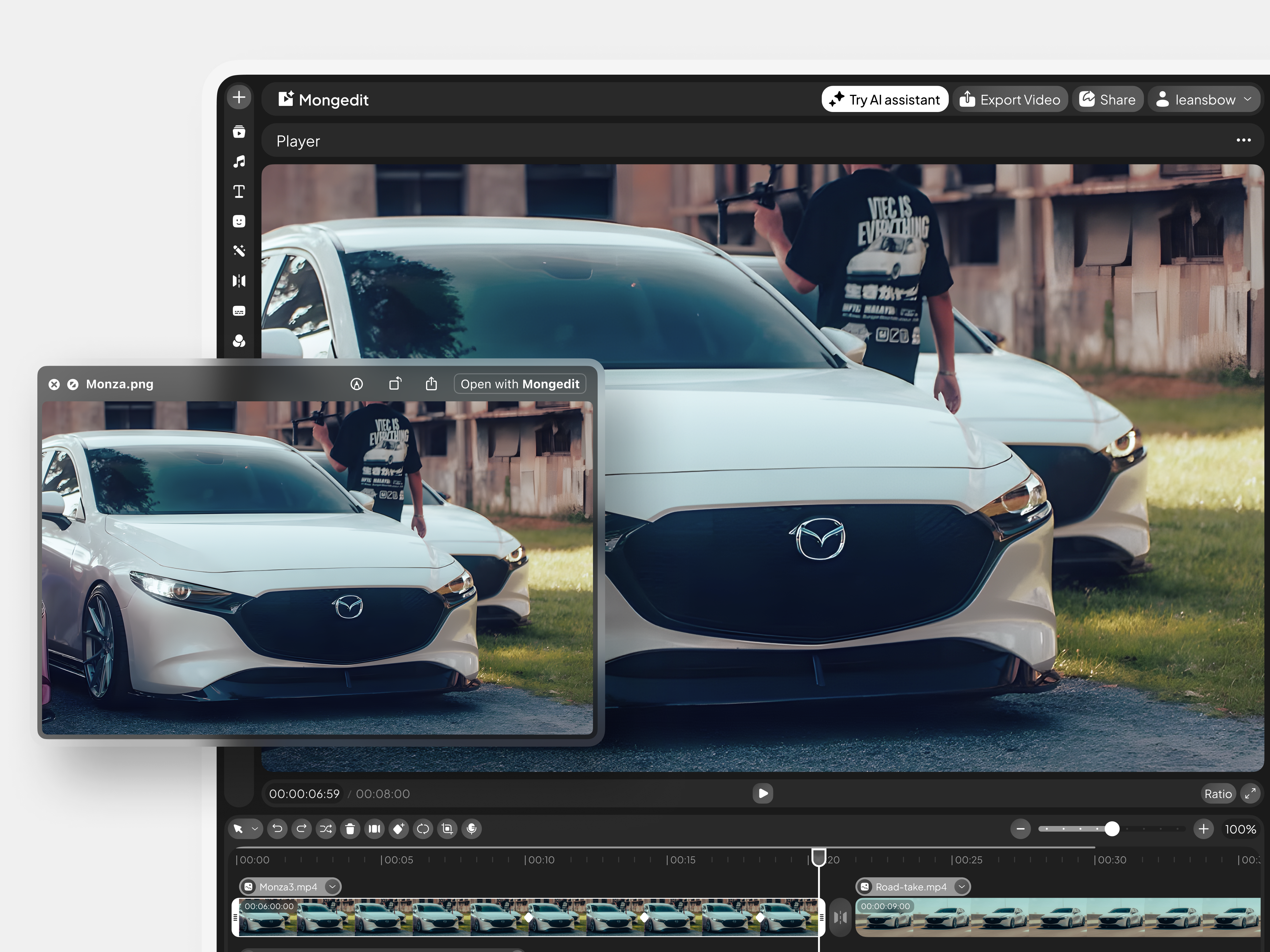Viewport: 1270px width, 952px height.
Task: Open the selection tool dropdown chevron
Action: tap(255, 829)
